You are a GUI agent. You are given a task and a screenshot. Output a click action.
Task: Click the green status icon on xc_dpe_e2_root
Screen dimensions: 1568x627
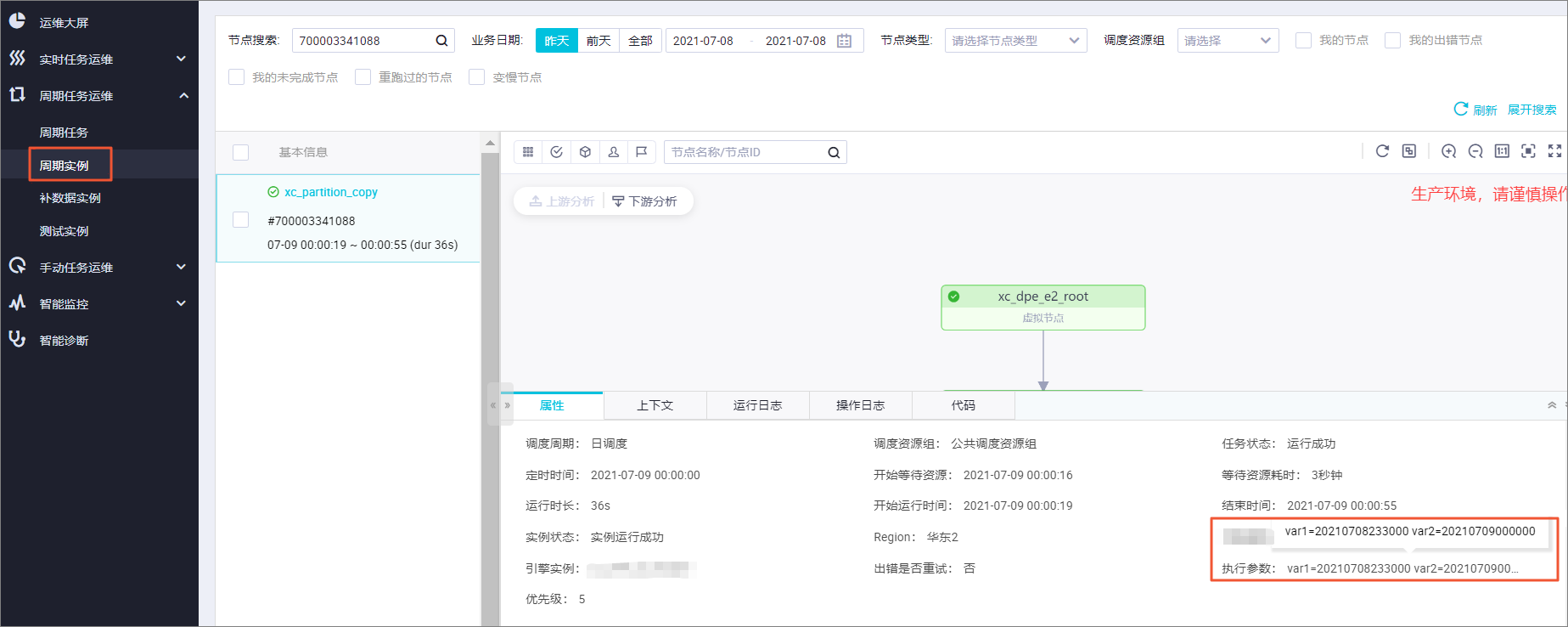coord(954,297)
